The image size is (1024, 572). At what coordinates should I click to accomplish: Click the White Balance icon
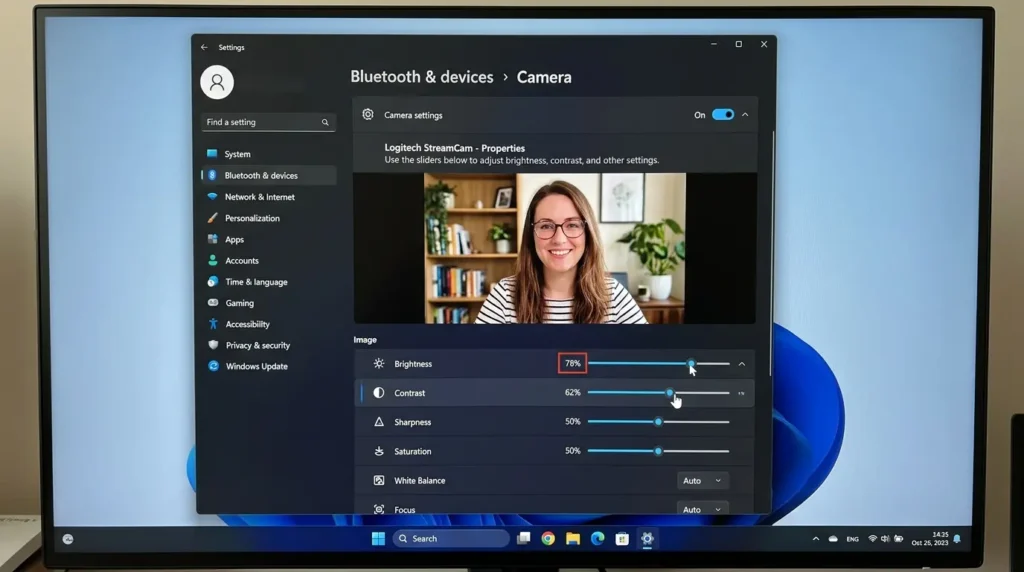pos(379,480)
